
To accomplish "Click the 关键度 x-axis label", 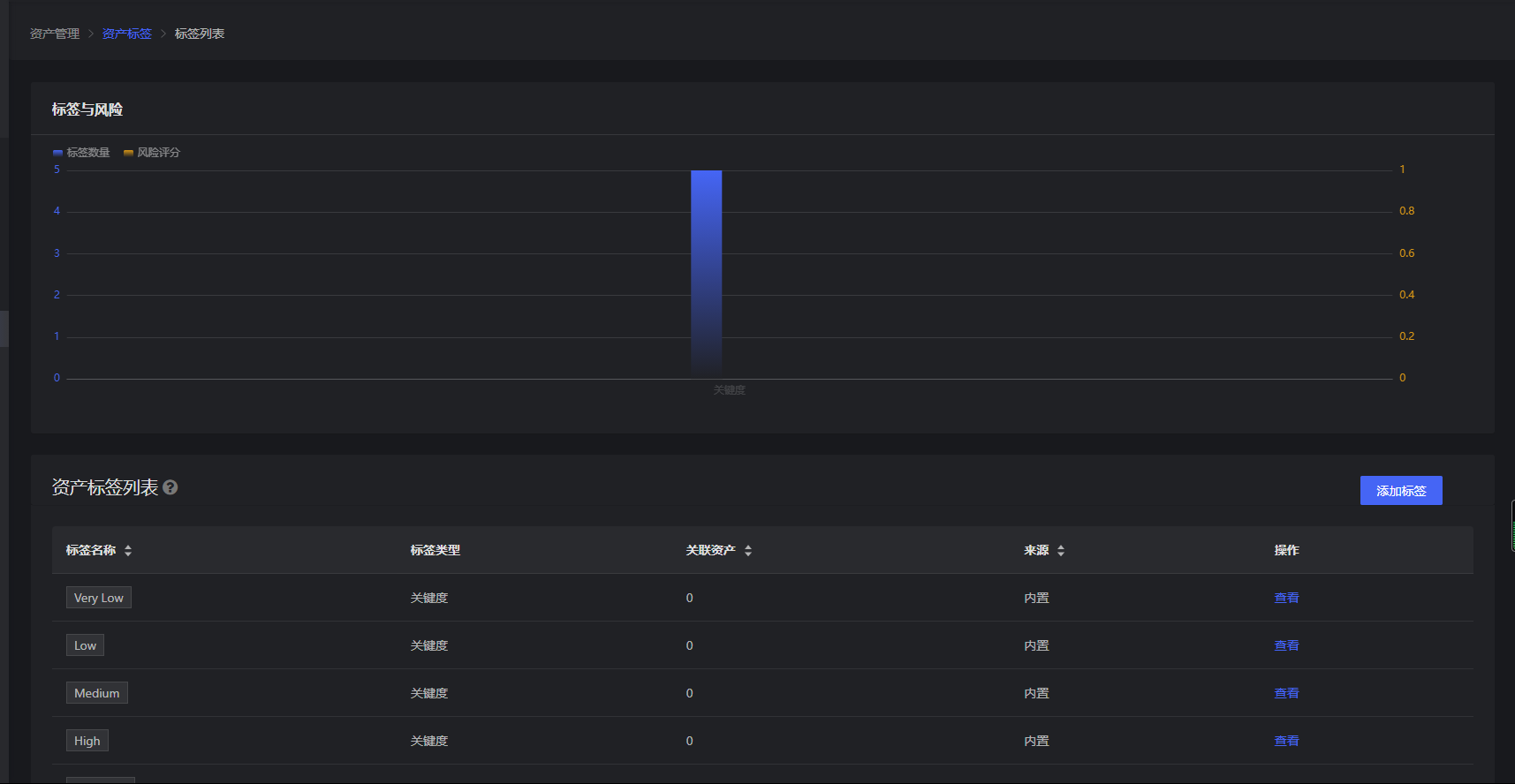I will (729, 390).
